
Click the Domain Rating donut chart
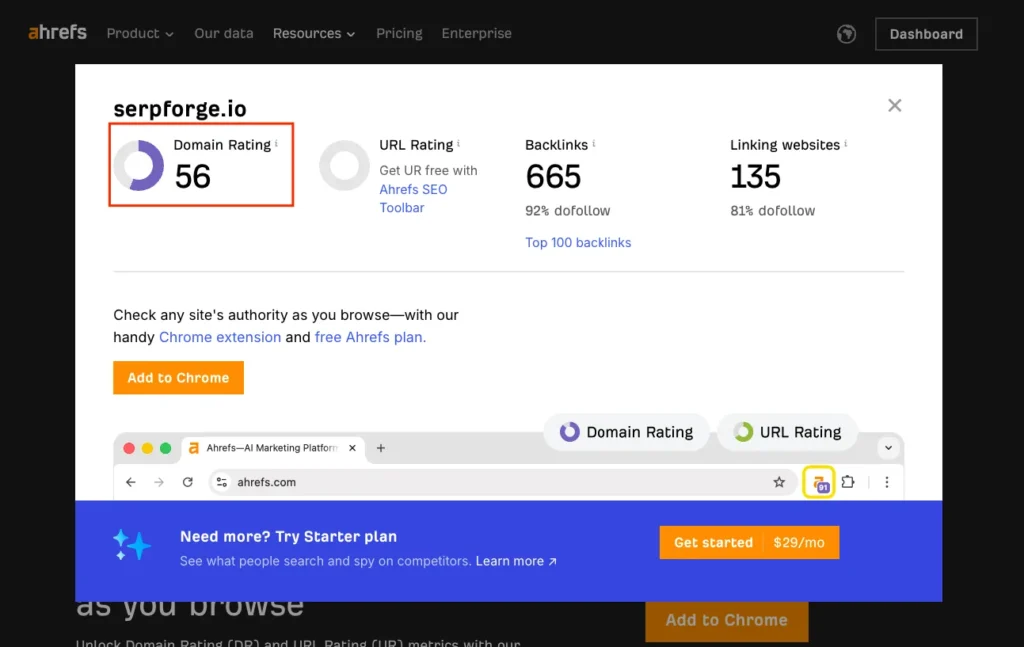pyautogui.click(x=137, y=164)
